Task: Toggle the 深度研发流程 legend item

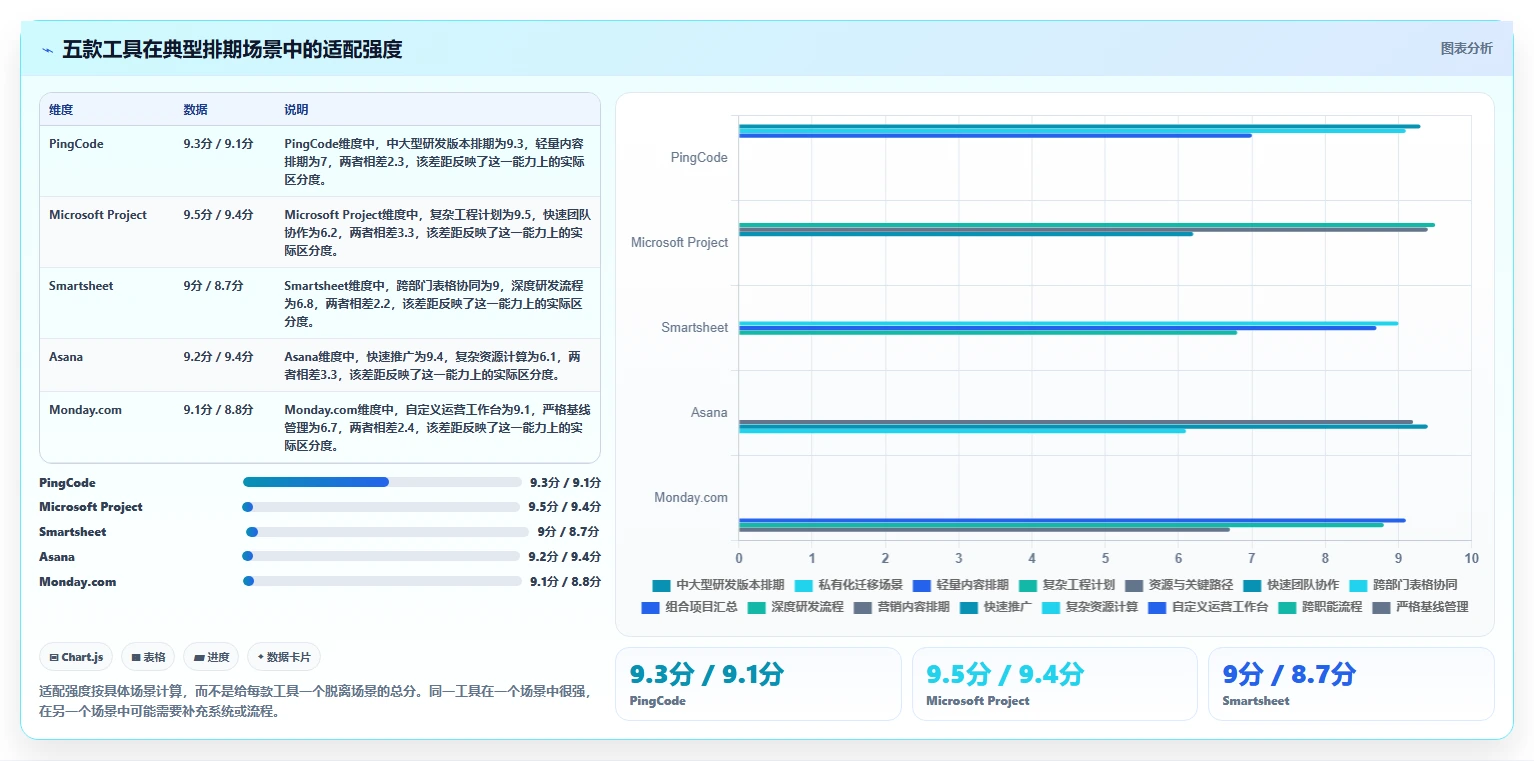Action: pos(796,607)
